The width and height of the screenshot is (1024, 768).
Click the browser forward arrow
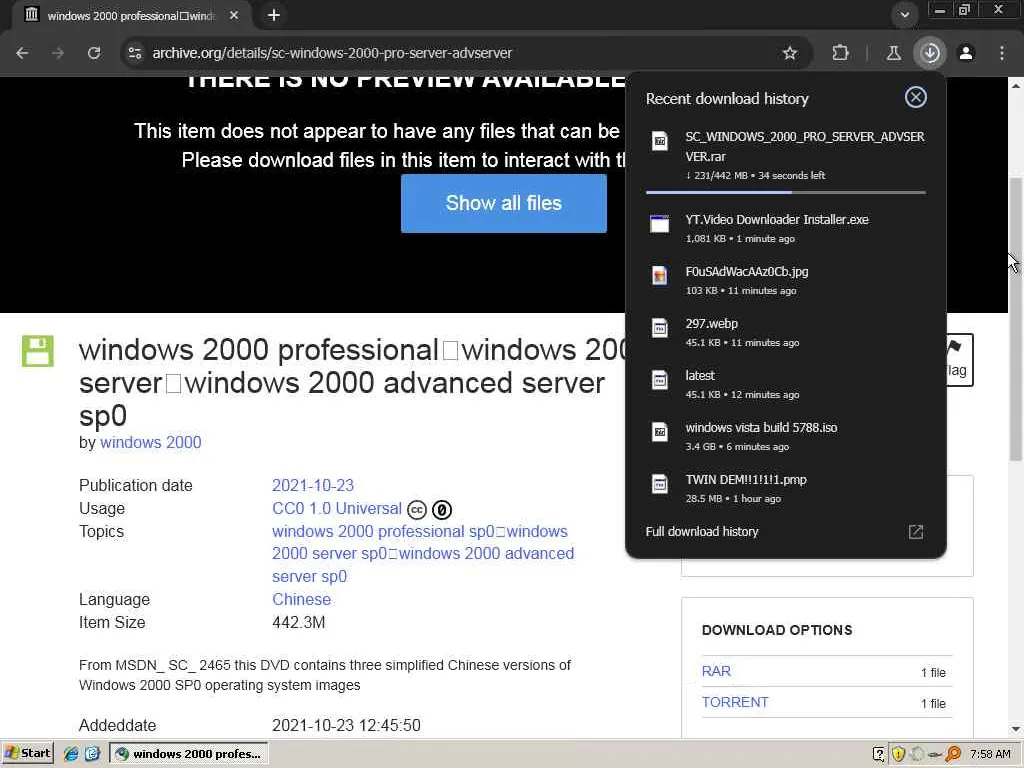coord(58,53)
